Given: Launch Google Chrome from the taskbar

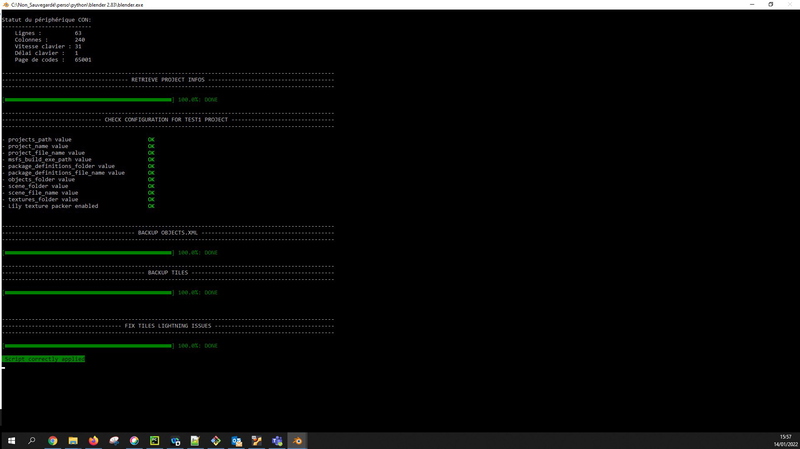Looking at the screenshot, I should tap(52, 440).
